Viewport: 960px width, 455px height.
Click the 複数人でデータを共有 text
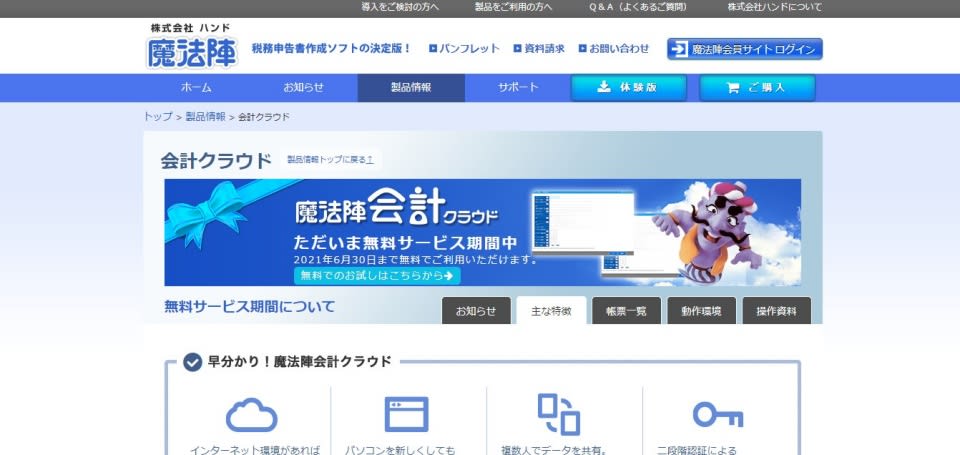coord(554,450)
